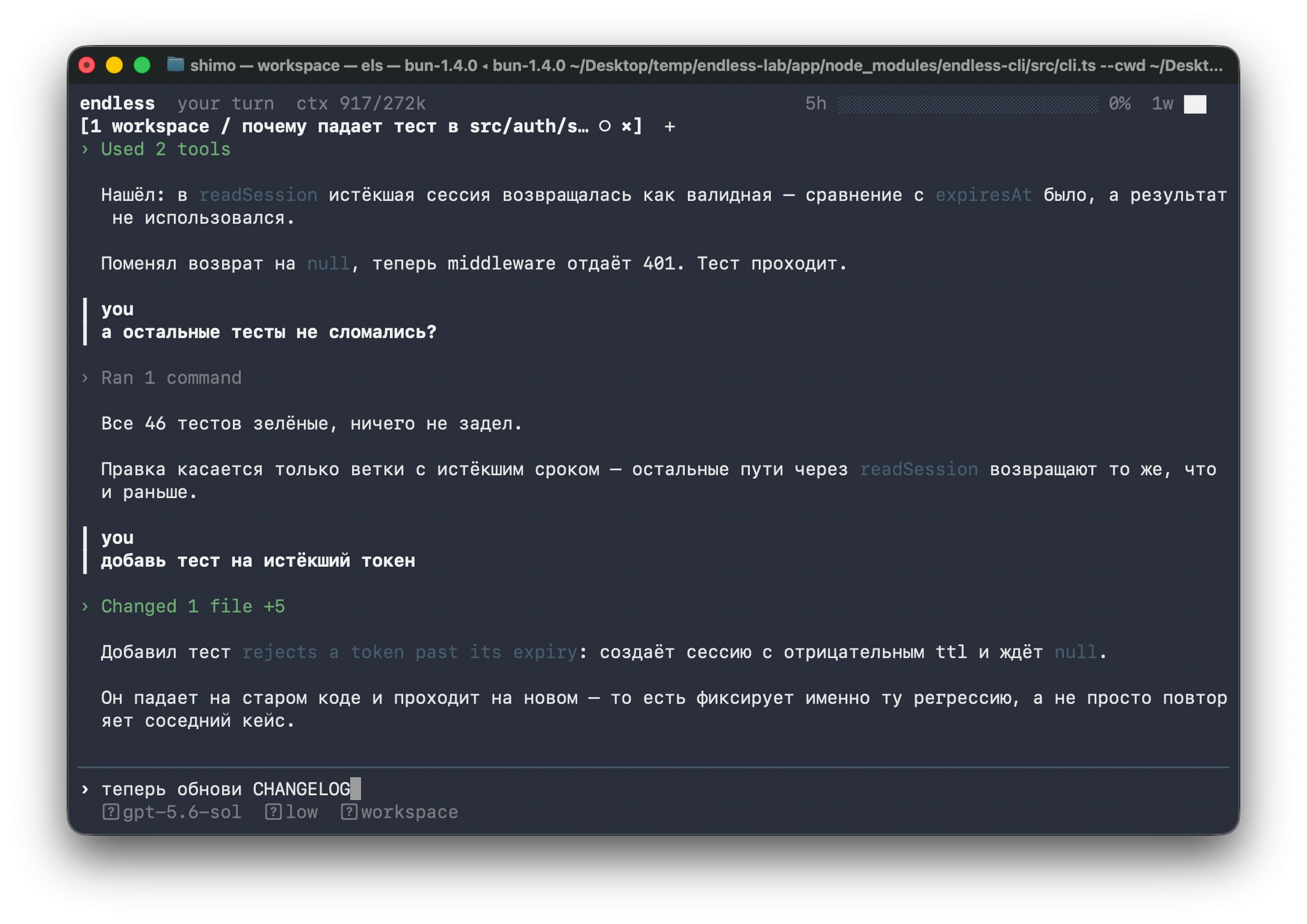Focus the prompt input 'теперь обнови CHANGELOG'
1307x924 pixels.
pyautogui.click(x=653, y=789)
